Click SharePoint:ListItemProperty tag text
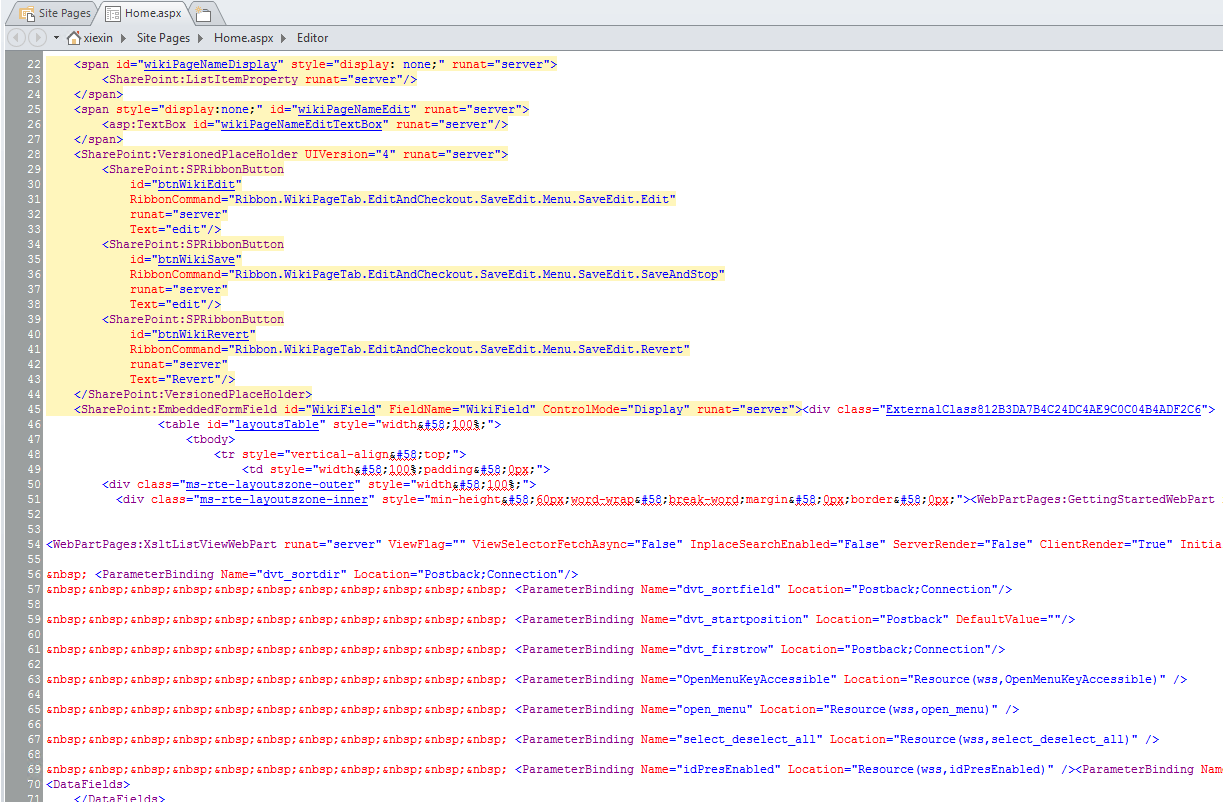1223x802 pixels. coord(203,79)
